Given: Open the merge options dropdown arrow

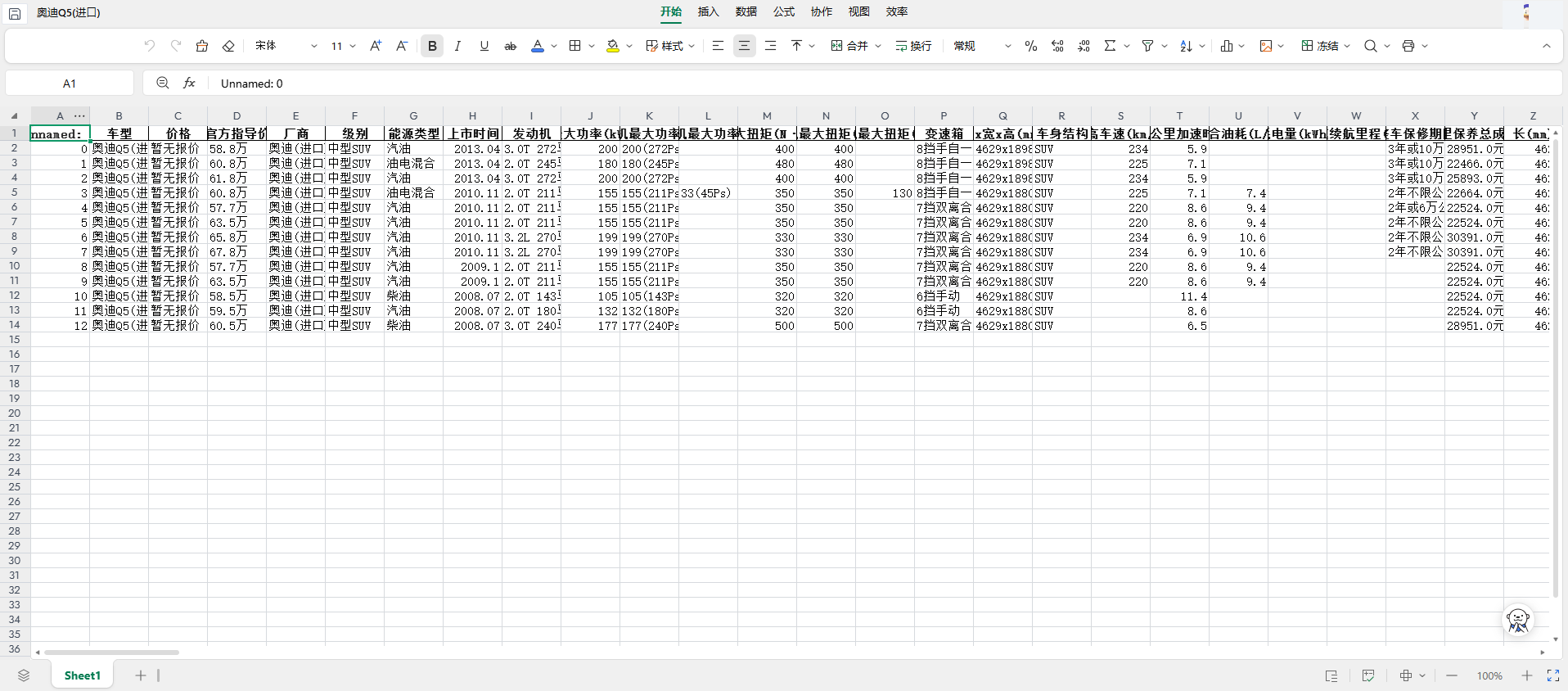Looking at the screenshot, I should click(878, 46).
